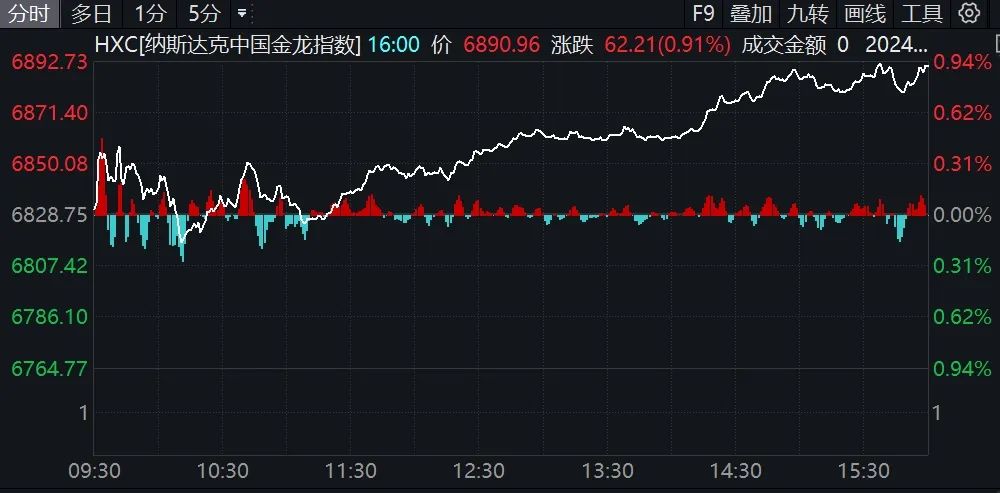Image resolution: width=1000 pixels, height=493 pixels.
Task: Click the 16:00 time value
Action: (393, 45)
